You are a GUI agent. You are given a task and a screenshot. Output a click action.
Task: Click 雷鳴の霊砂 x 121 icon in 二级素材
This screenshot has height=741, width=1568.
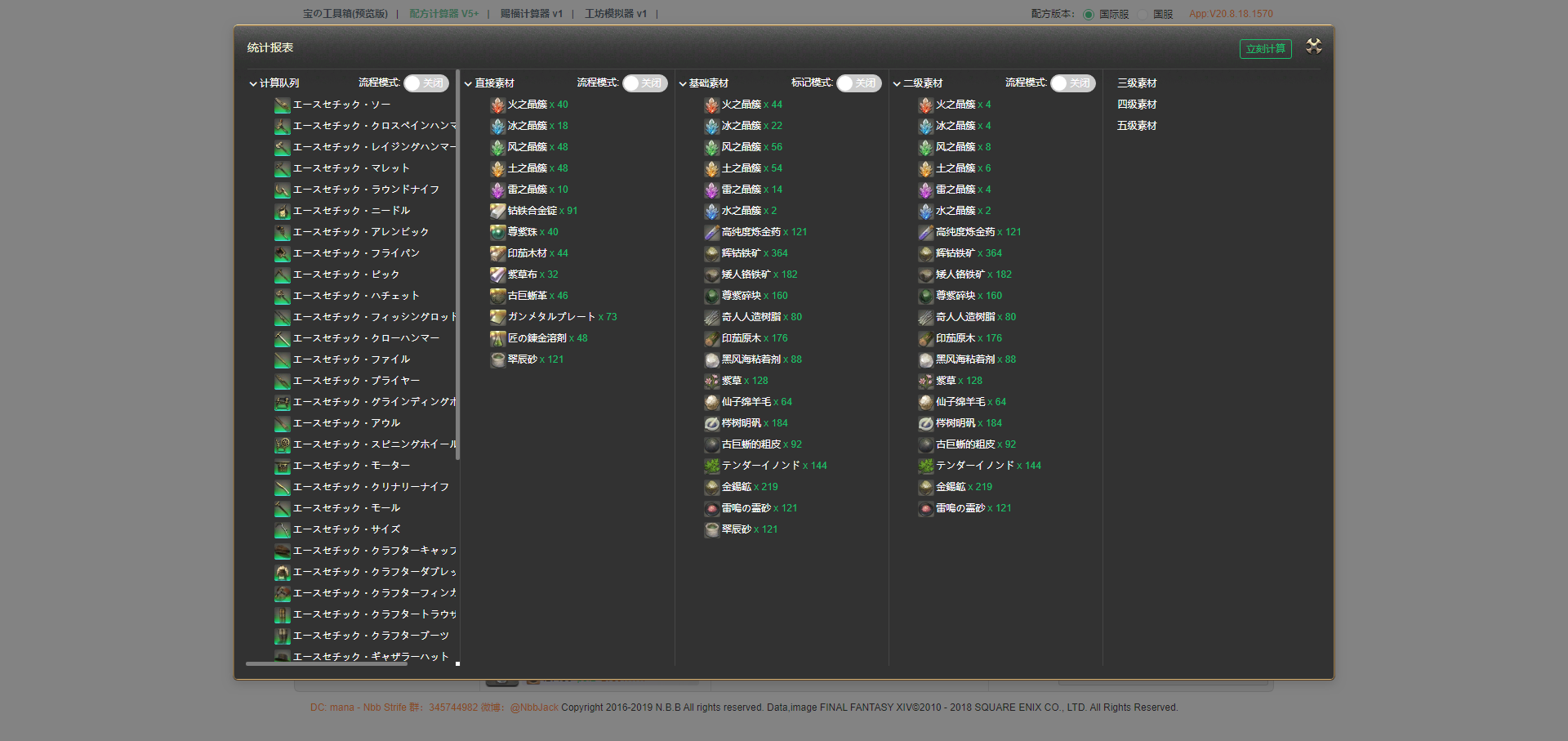(x=925, y=508)
